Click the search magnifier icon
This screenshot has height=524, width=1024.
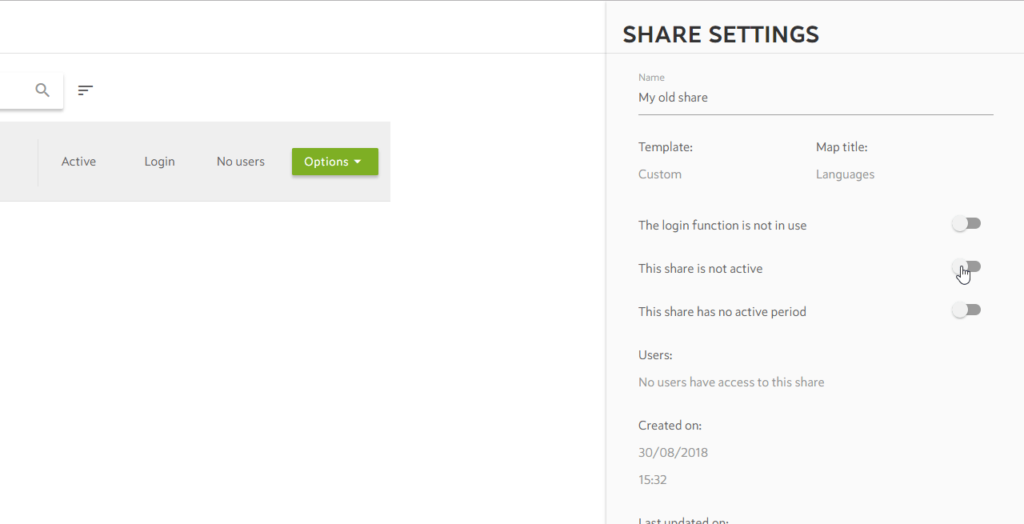tap(42, 90)
